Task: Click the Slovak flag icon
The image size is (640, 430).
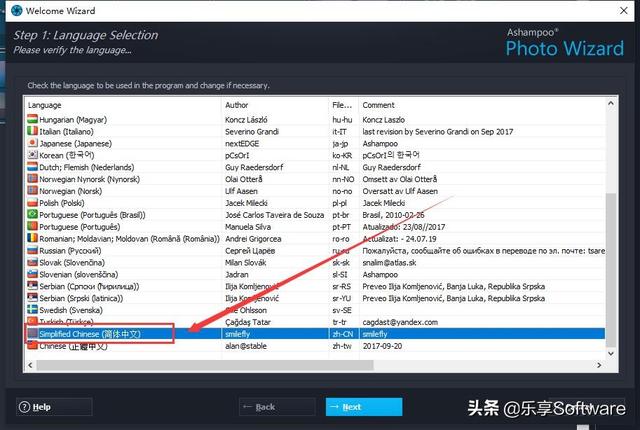Action: pyautogui.click(x=32, y=262)
